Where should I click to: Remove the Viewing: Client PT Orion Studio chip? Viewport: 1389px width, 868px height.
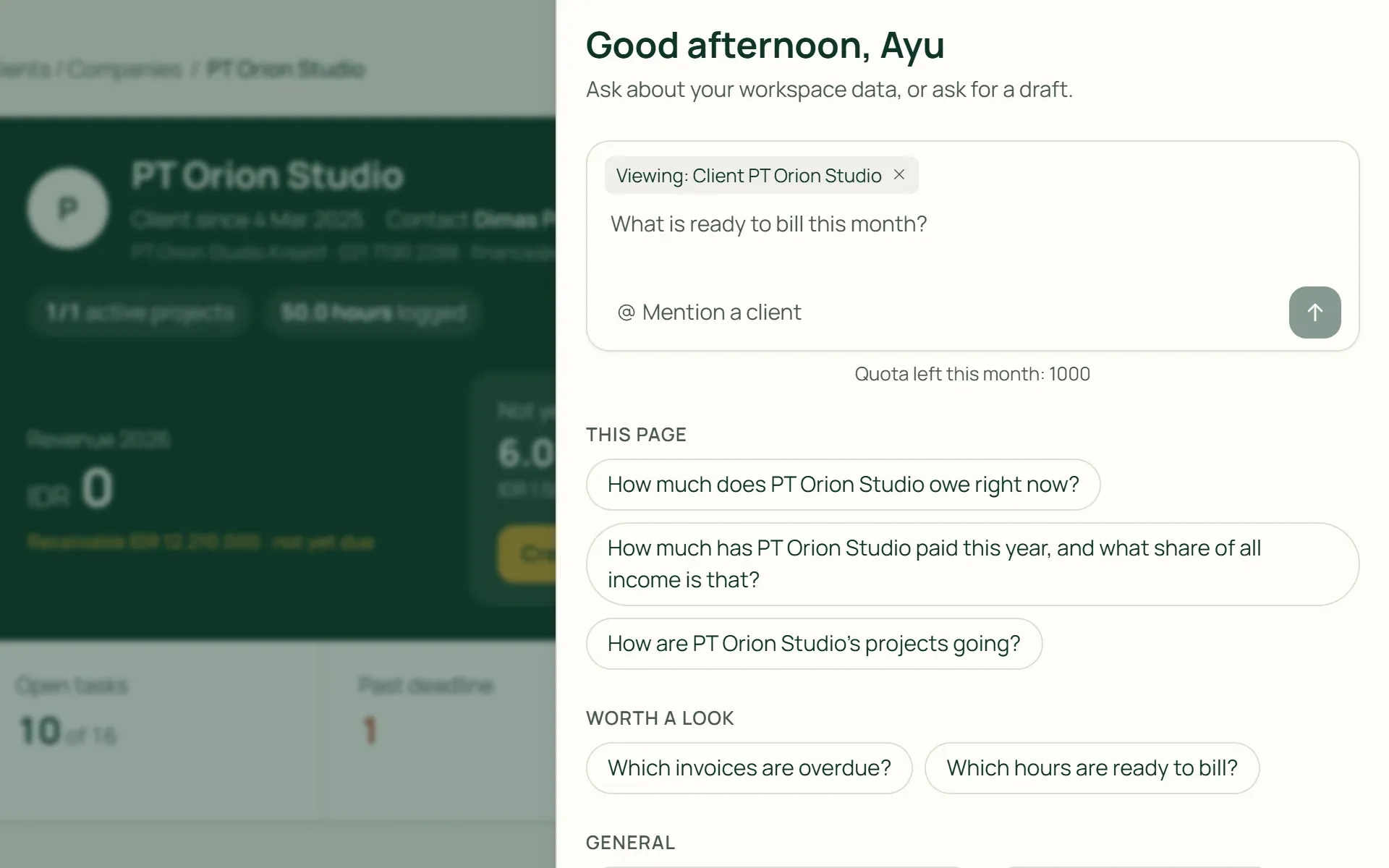[x=899, y=175]
